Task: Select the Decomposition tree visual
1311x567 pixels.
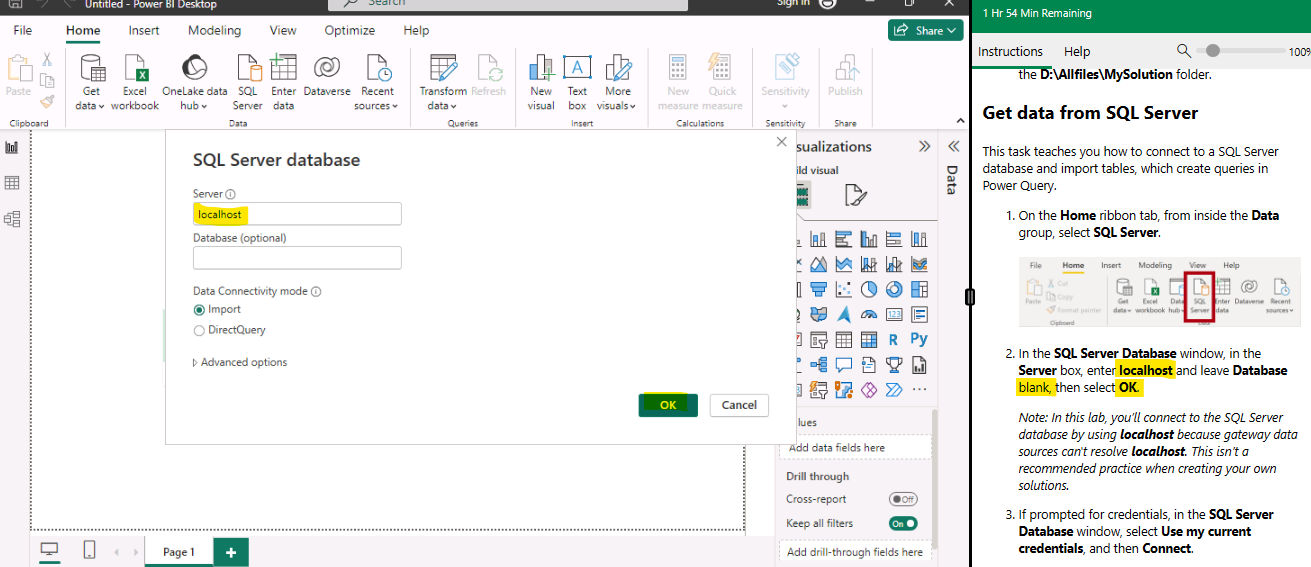Action: pyautogui.click(x=818, y=364)
